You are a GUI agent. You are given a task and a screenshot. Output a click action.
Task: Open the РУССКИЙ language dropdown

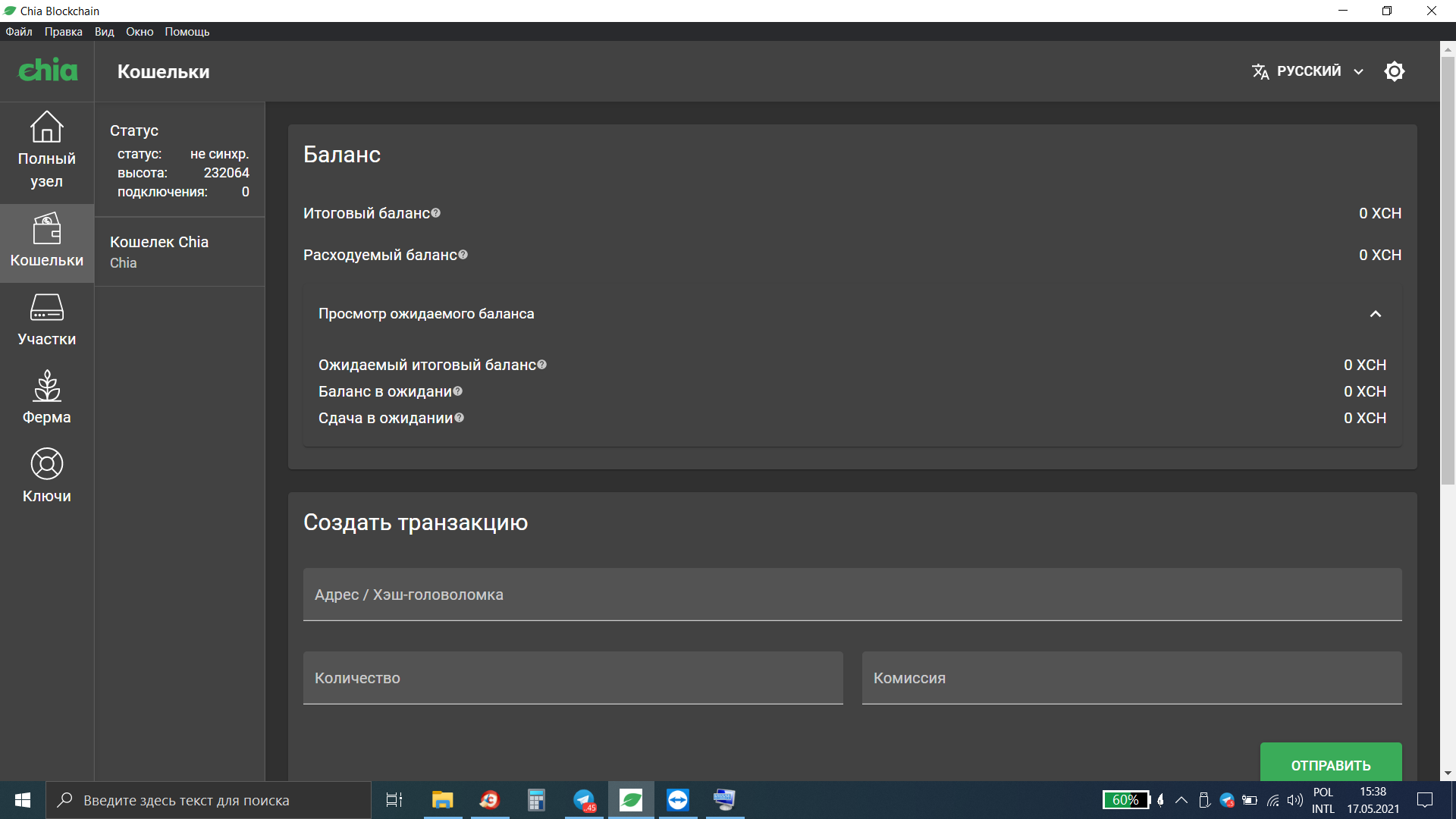[1308, 71]
